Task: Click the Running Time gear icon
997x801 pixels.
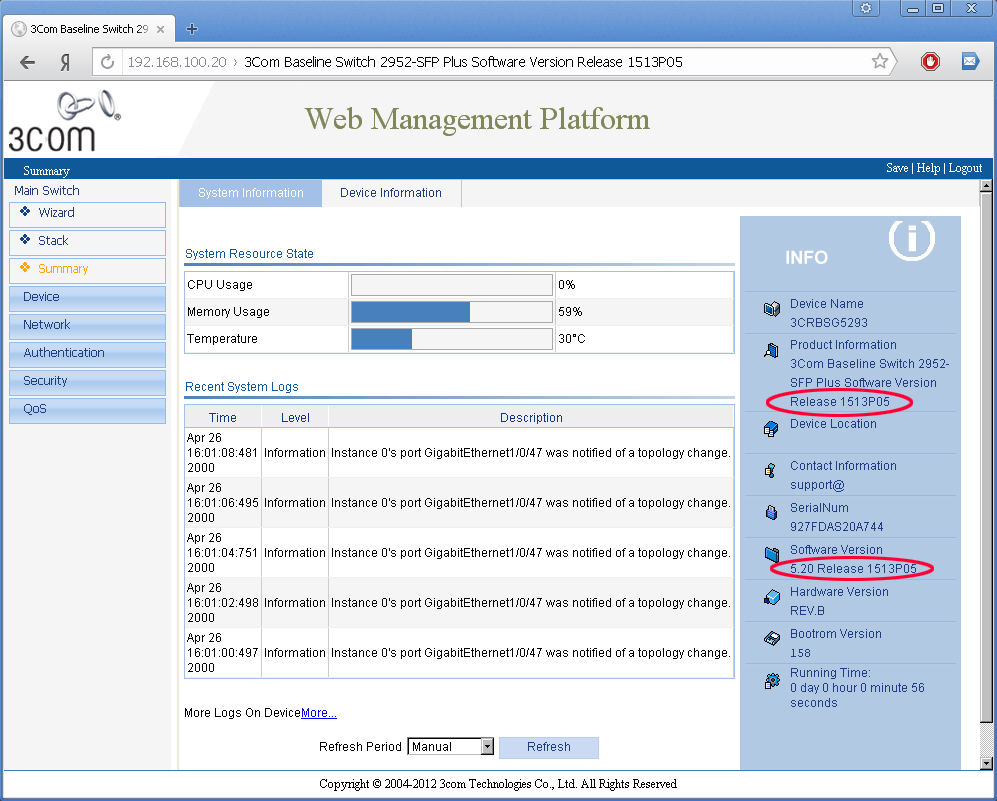Action: 772,681
